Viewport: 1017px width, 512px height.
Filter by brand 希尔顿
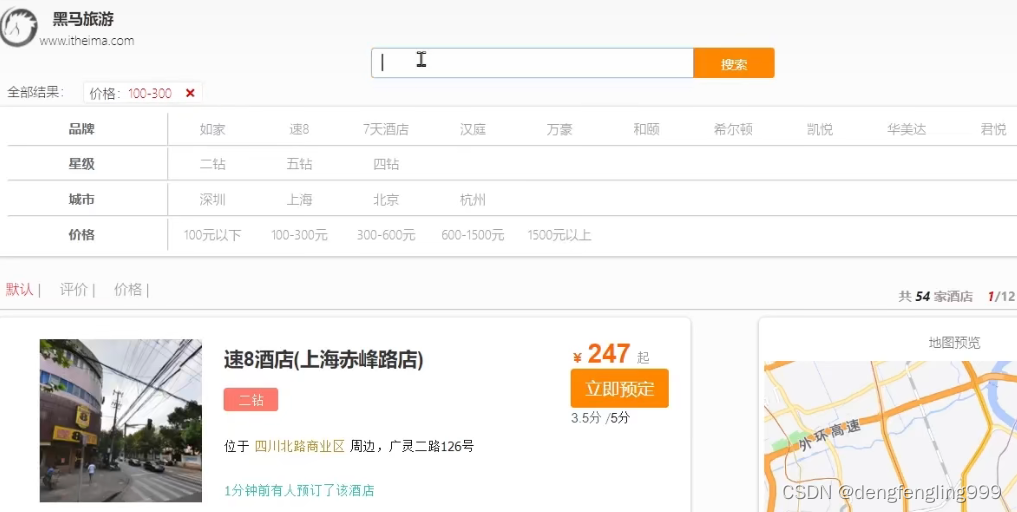(733, 129)
